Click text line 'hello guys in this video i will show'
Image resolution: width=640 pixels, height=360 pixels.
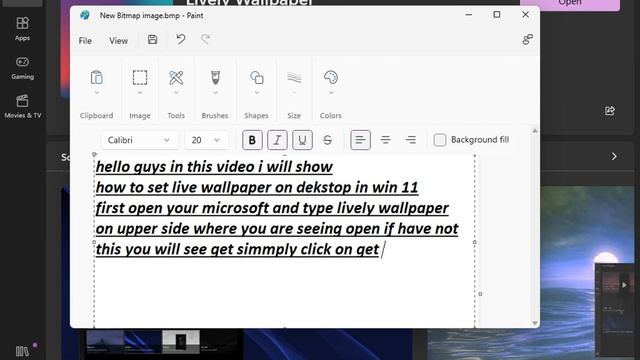point(214,167)
